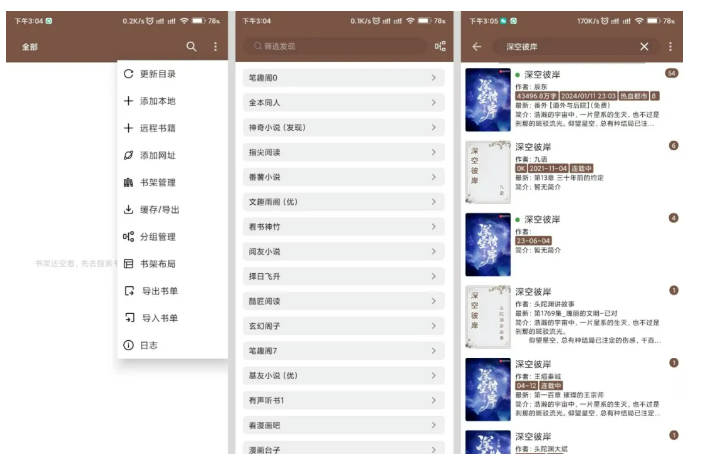This screenshot has width=703, height=454.
Task: Click the battery icon in the search screen's status bar
Action: pyautogui.click(x=653, y=21)
